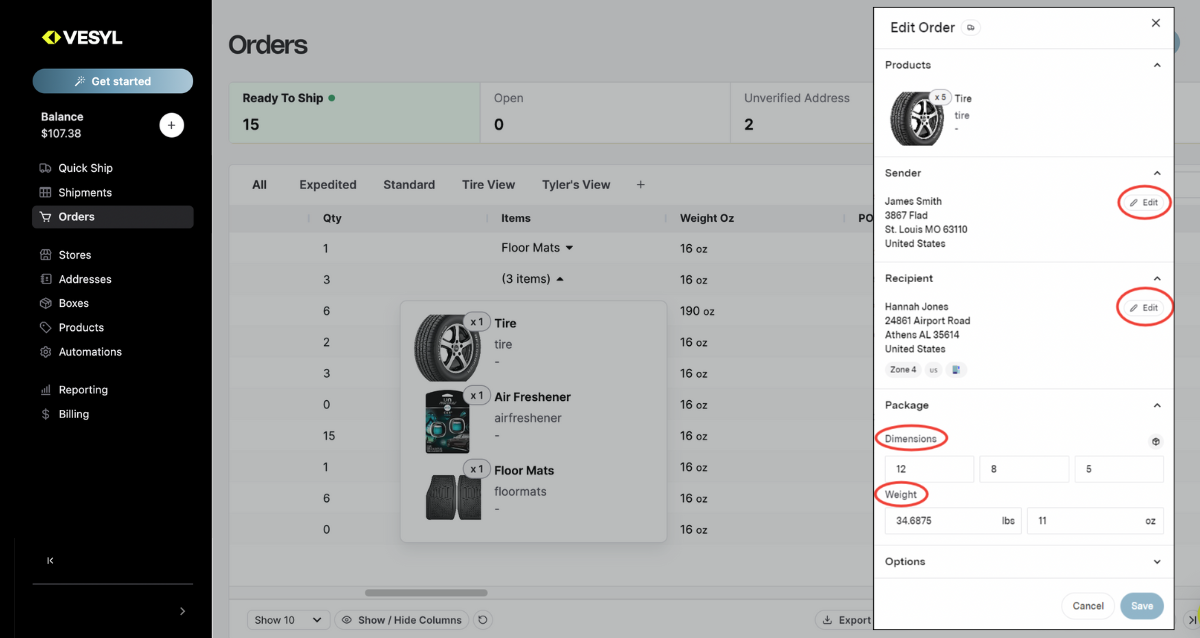Click the blue building icon badge
The image size is (1200, 638).
(x=956, y=369)
